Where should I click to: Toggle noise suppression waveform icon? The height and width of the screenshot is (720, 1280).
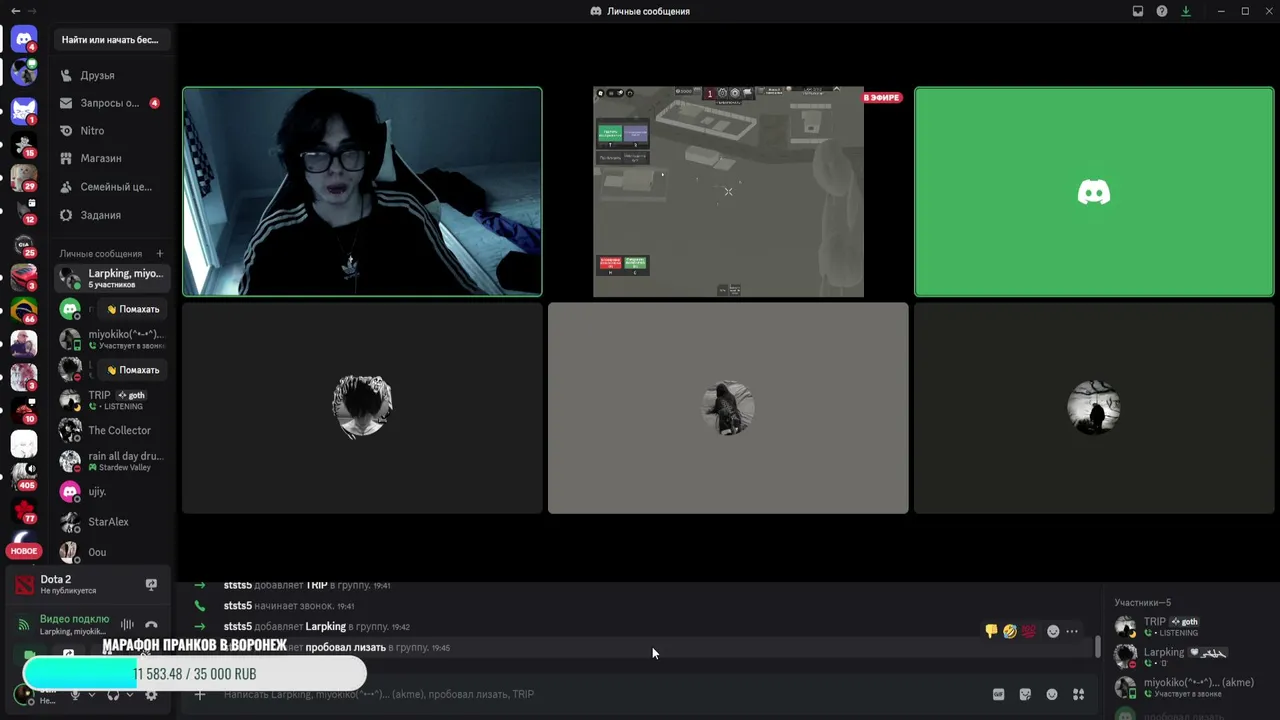(127, 625)
